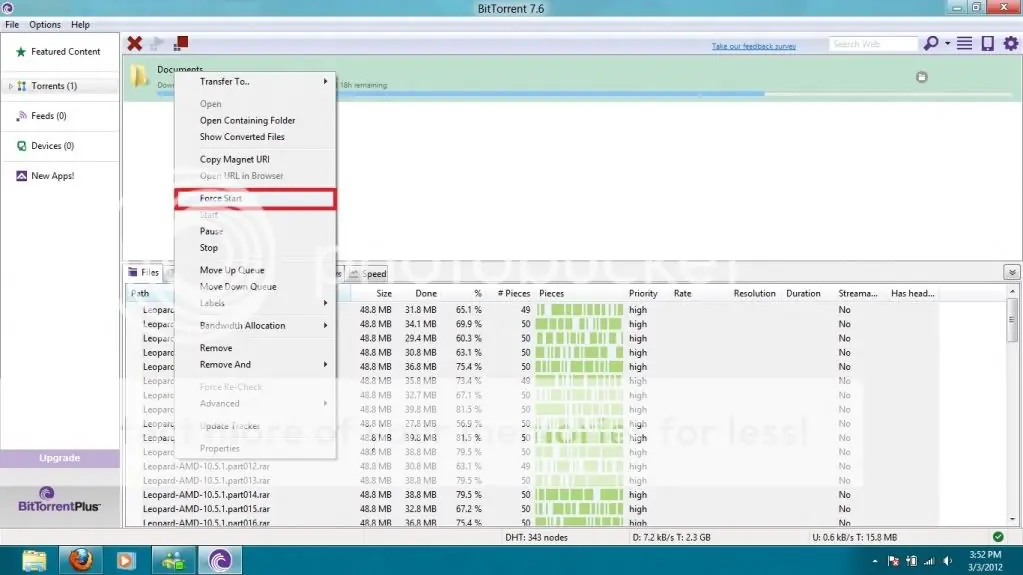Image resolution: width=1023 pixels, height=575 pixels.
Task: Switch to the Files tab
Action: click(x=144, y=273)
